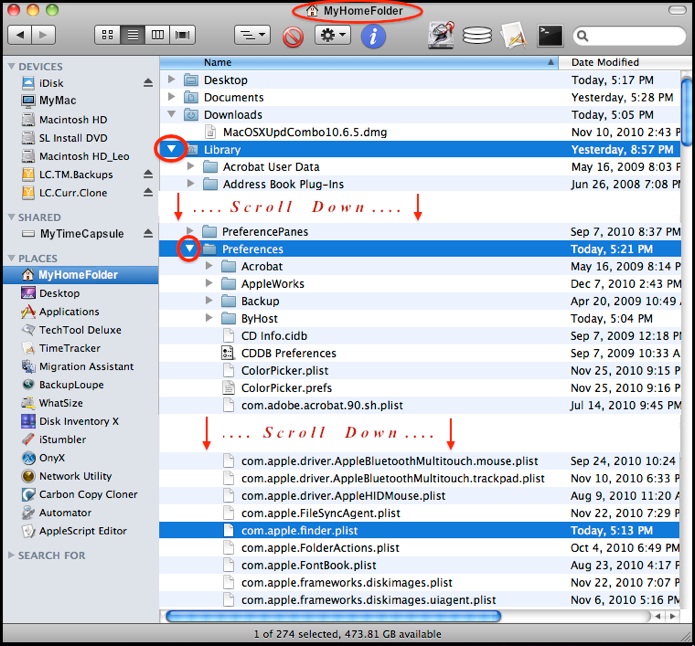The width and height of the screenshot is (695, 646).
Task: Collapse the SHARED sidebar section
Action: tap(12, 217)
